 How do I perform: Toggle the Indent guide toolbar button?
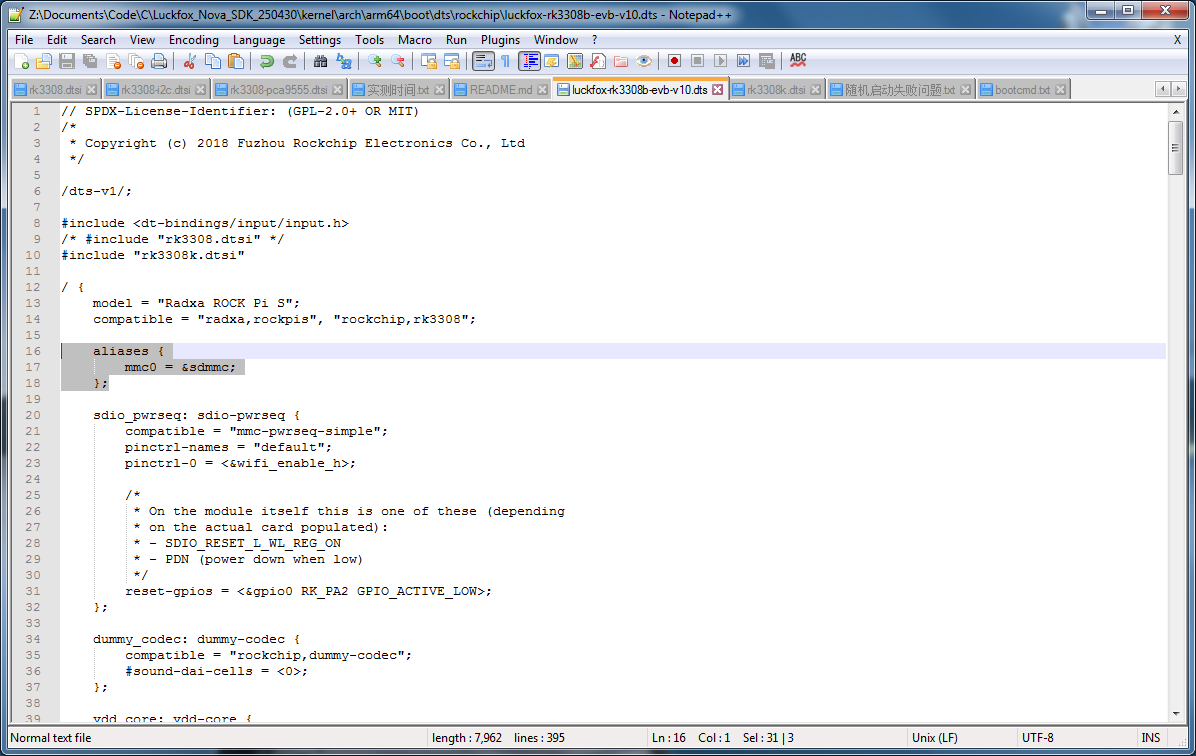(529, 61)
